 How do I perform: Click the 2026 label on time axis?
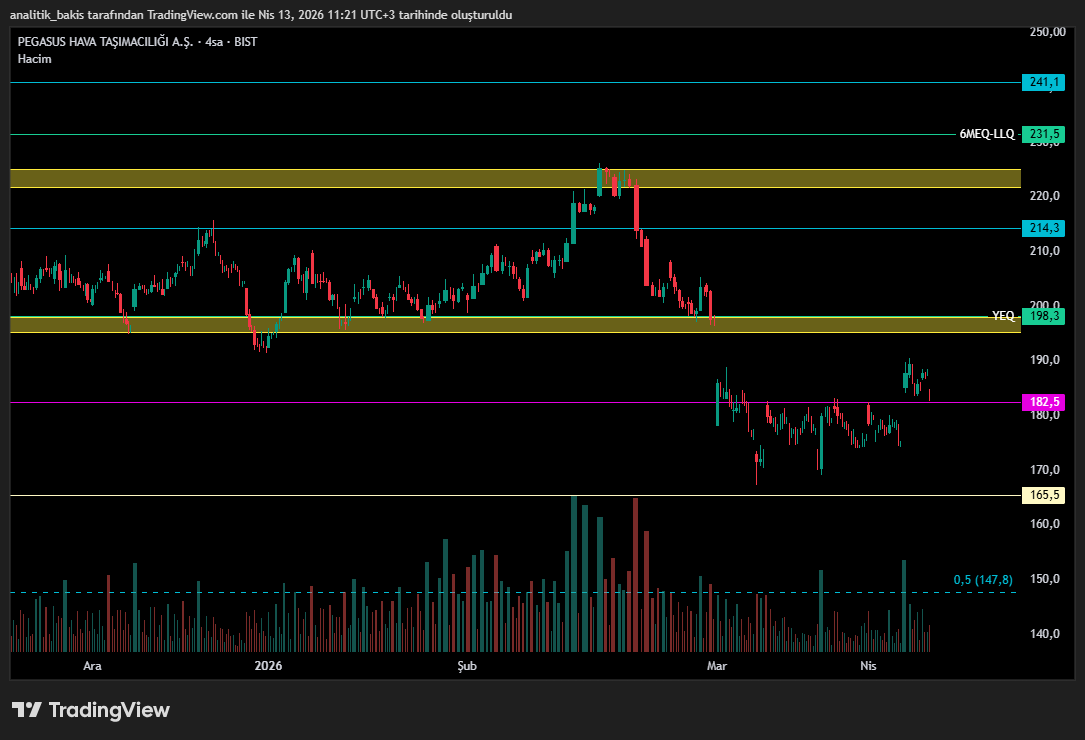268,666
